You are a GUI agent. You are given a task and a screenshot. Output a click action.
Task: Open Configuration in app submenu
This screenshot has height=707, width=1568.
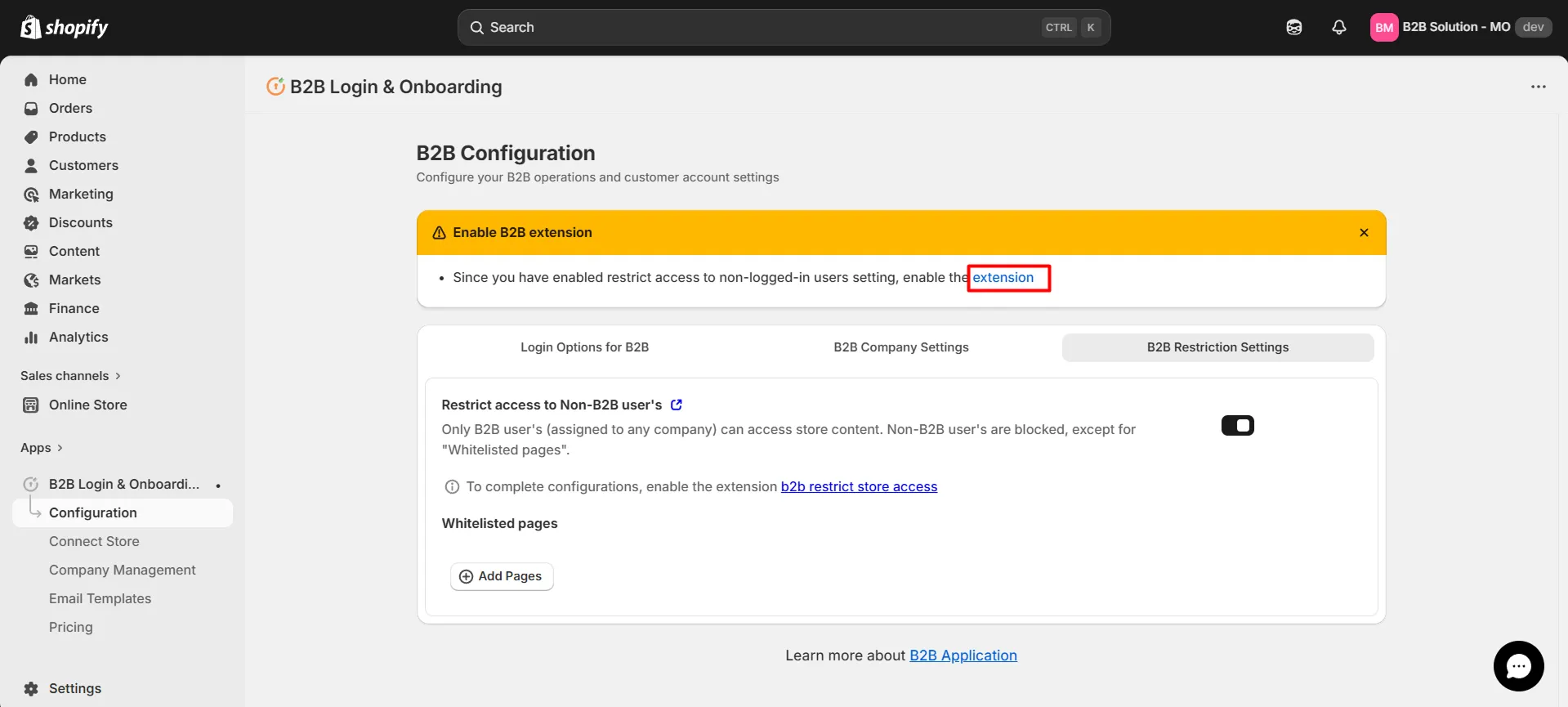pyautogui.click(x=123, y=512)
